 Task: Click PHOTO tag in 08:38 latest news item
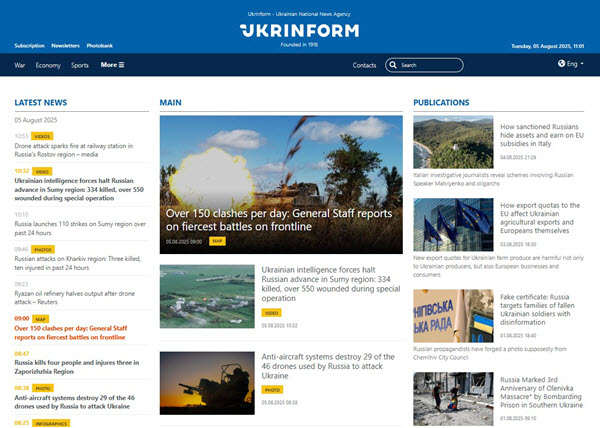[43, 388]
